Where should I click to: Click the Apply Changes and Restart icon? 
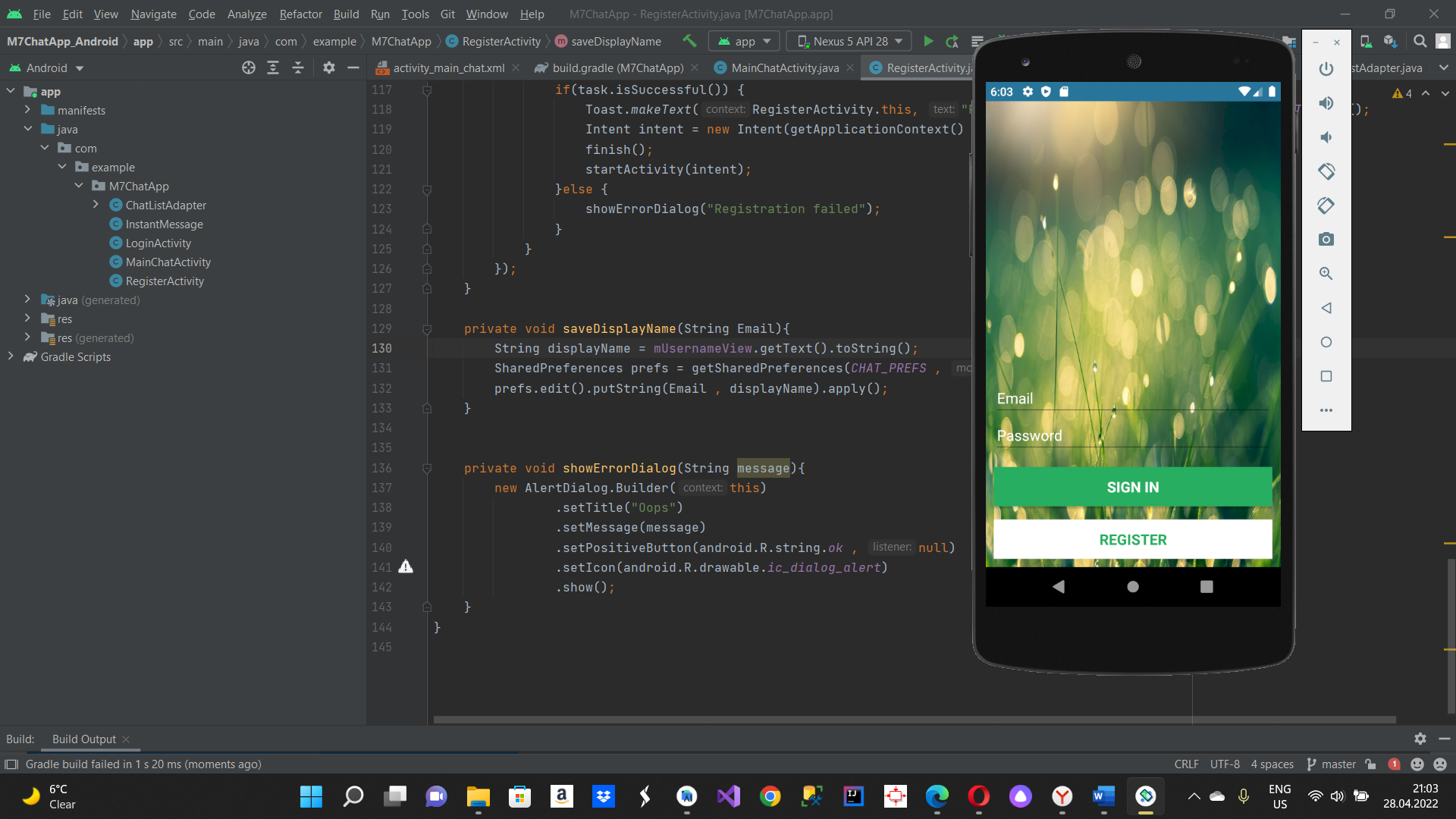click(x=952, y=41)
